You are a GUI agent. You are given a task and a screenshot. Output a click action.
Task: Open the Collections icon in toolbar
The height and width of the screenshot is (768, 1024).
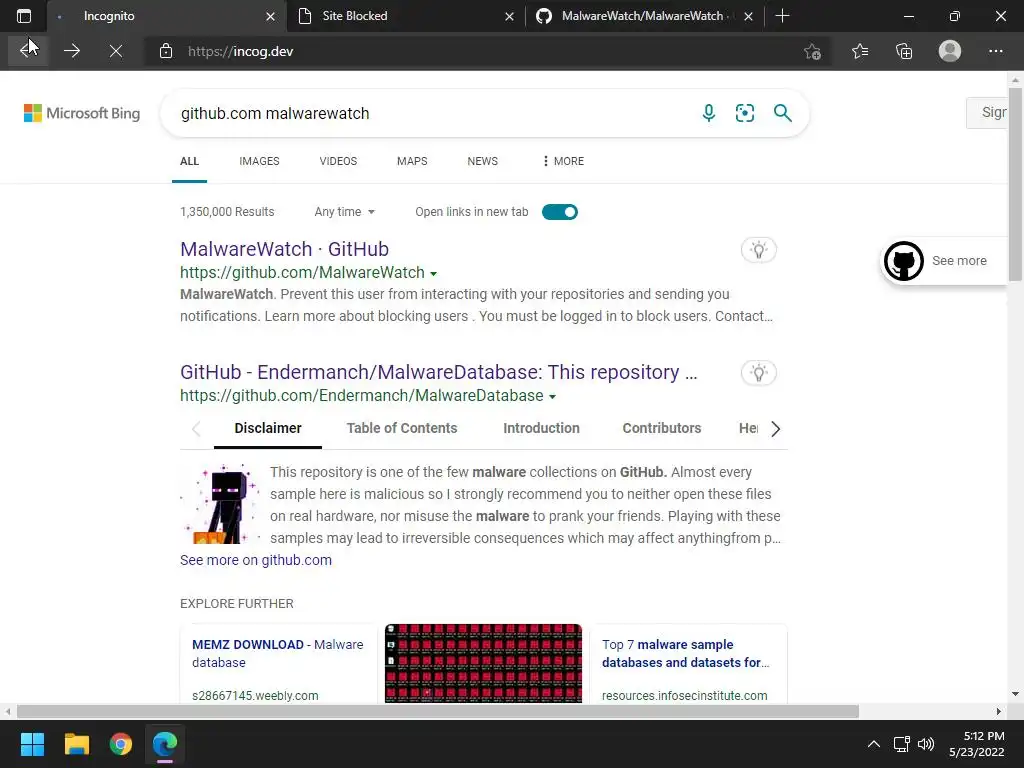pos(904,51)
